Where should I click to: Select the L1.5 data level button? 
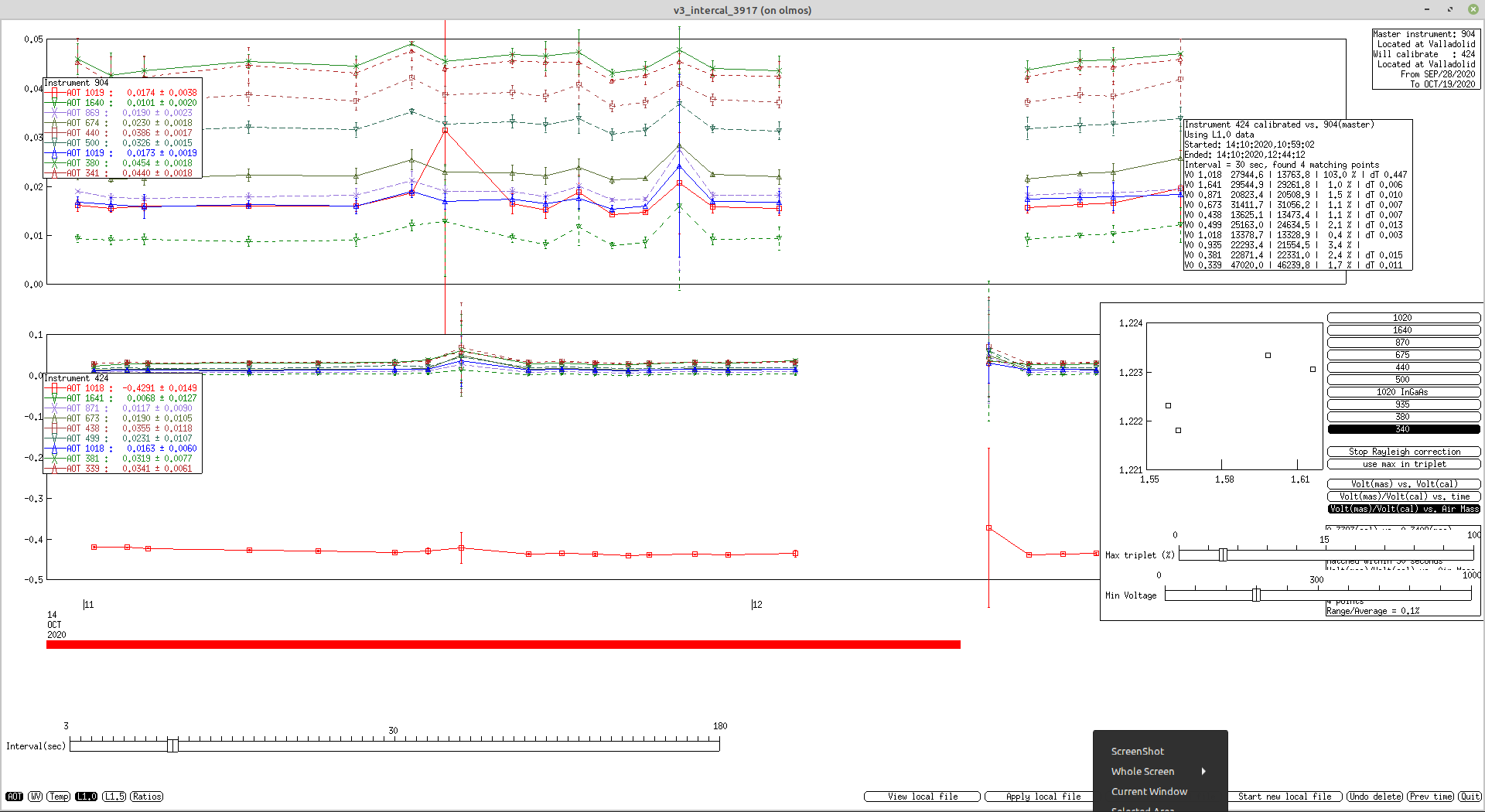point(114,797)
